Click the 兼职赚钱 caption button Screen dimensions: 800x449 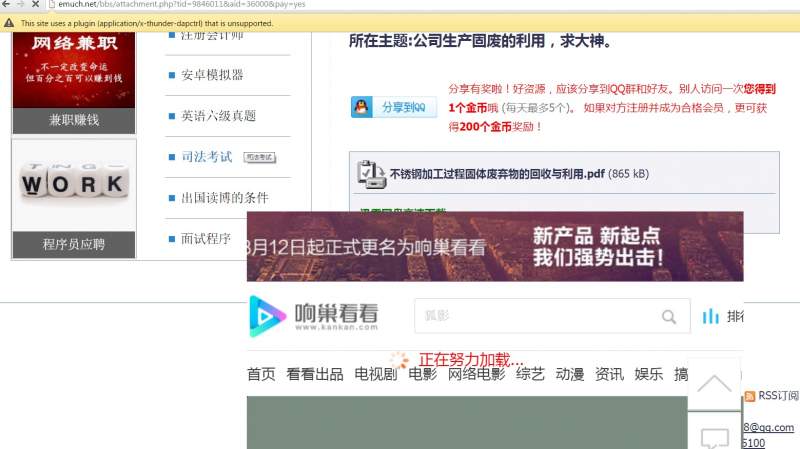74,120
